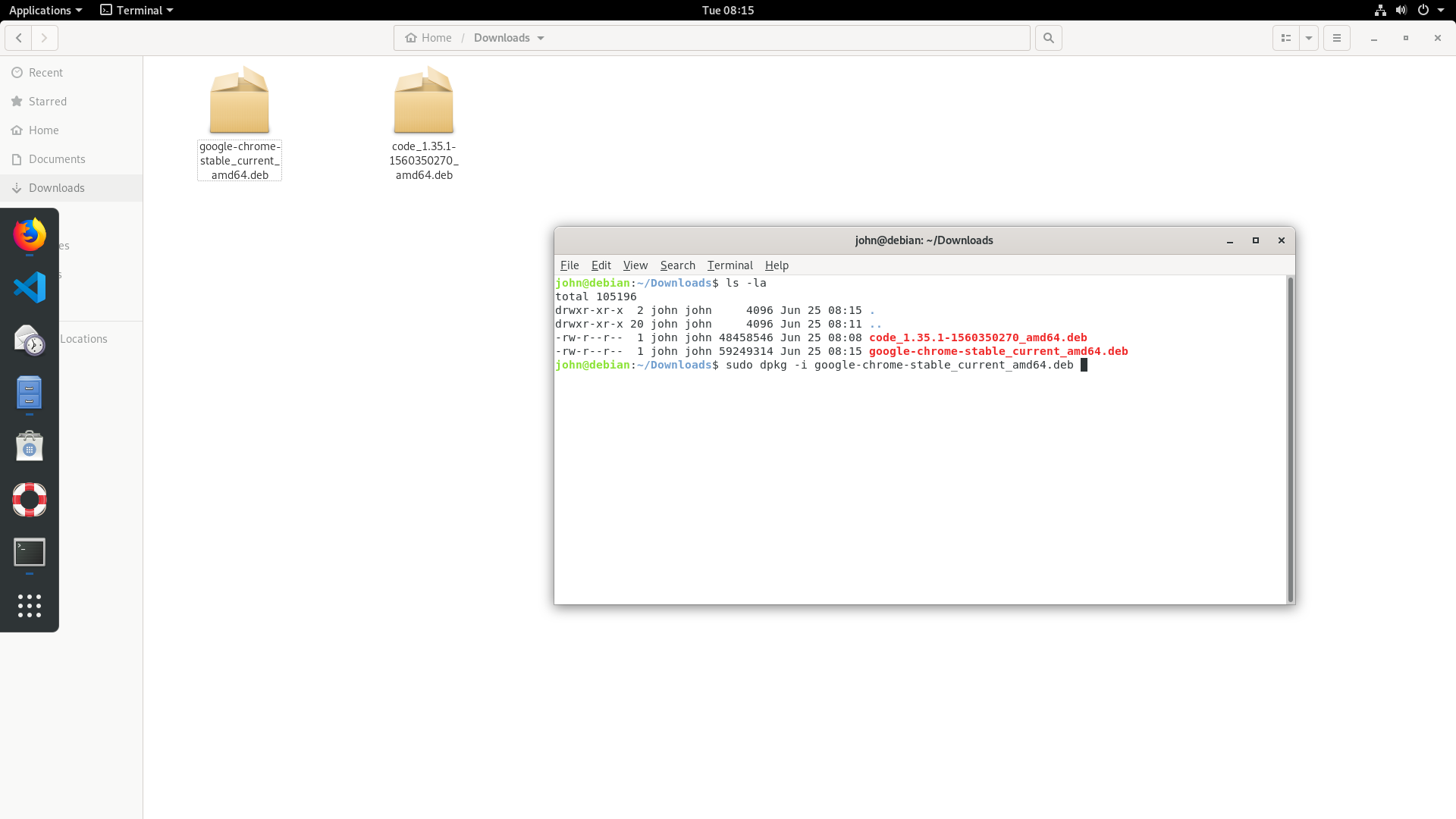This screenshot has height=819, width=1456.
Task: Click the terminal title bar john@debian
Action: coord(924,240)
